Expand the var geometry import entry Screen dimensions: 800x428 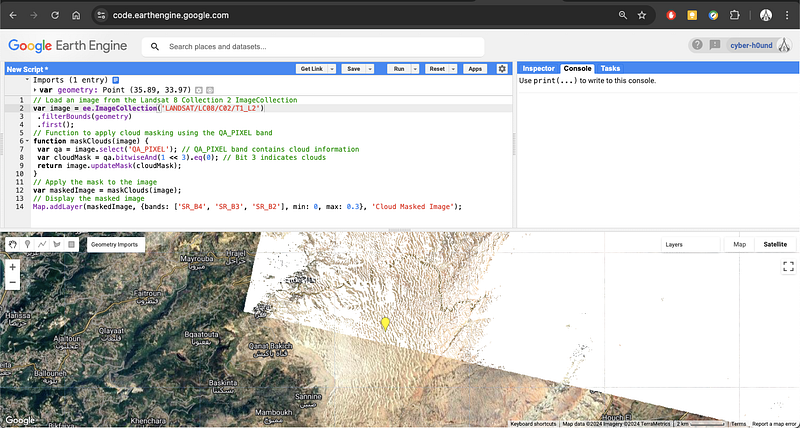35,90
